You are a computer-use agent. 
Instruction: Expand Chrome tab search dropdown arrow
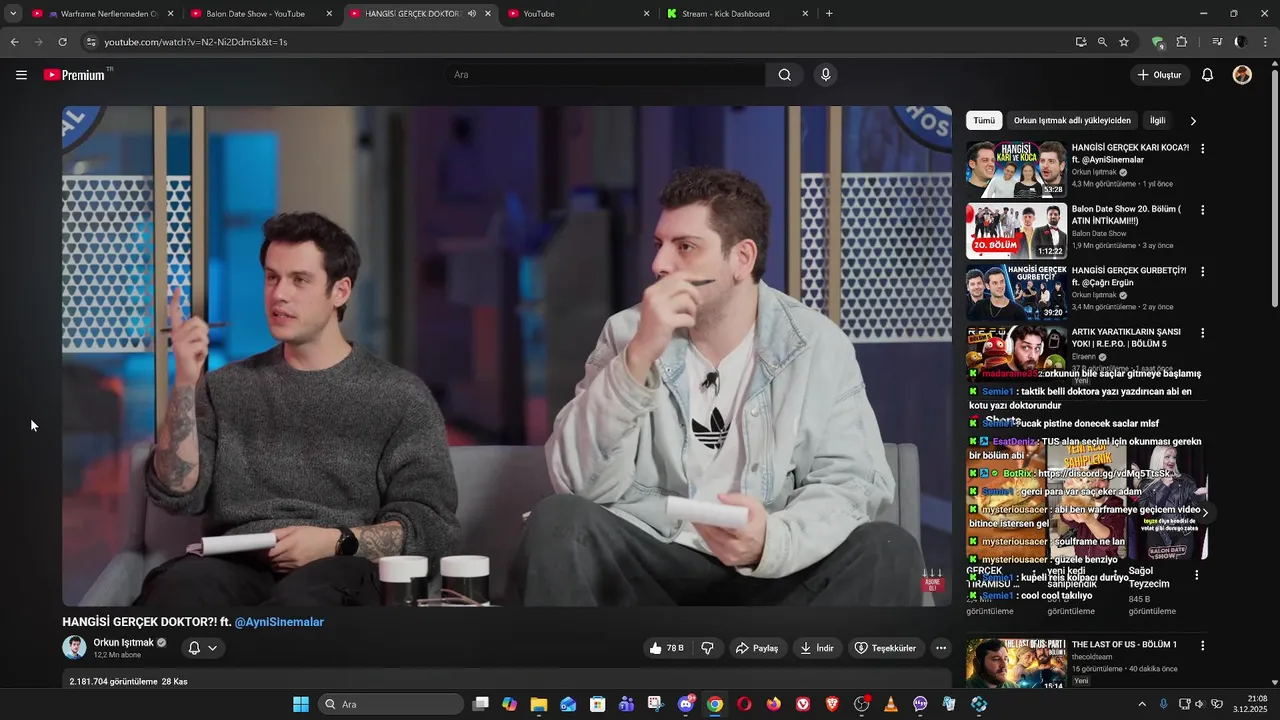(x=13, y=14)
